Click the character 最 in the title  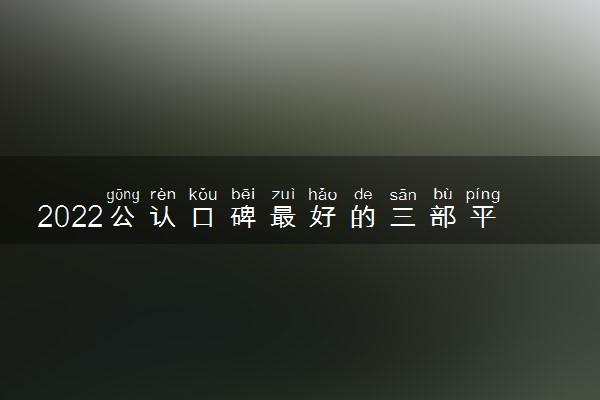coord(283,217)
